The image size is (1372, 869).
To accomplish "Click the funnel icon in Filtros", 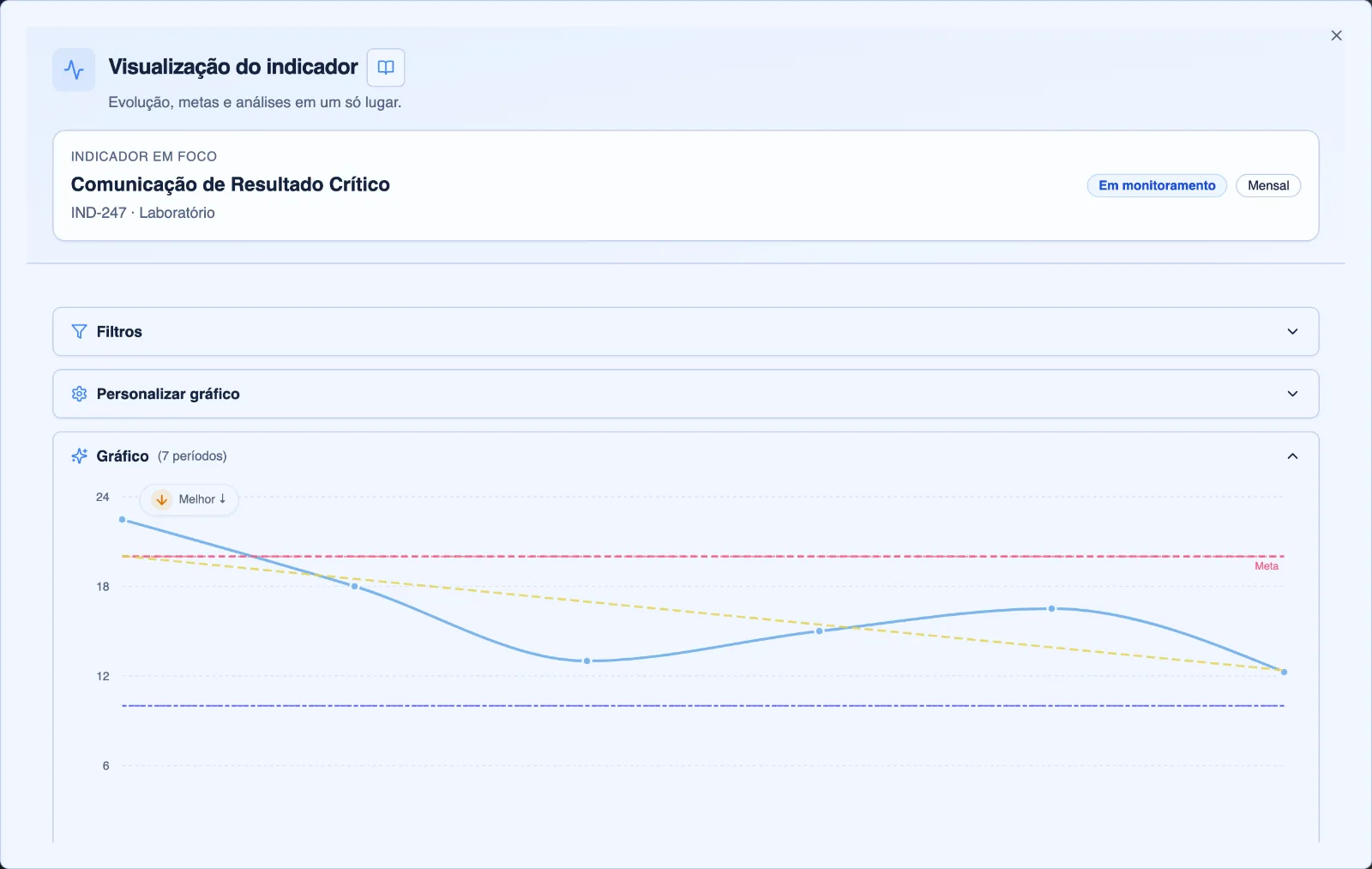I will click(79, 331).
